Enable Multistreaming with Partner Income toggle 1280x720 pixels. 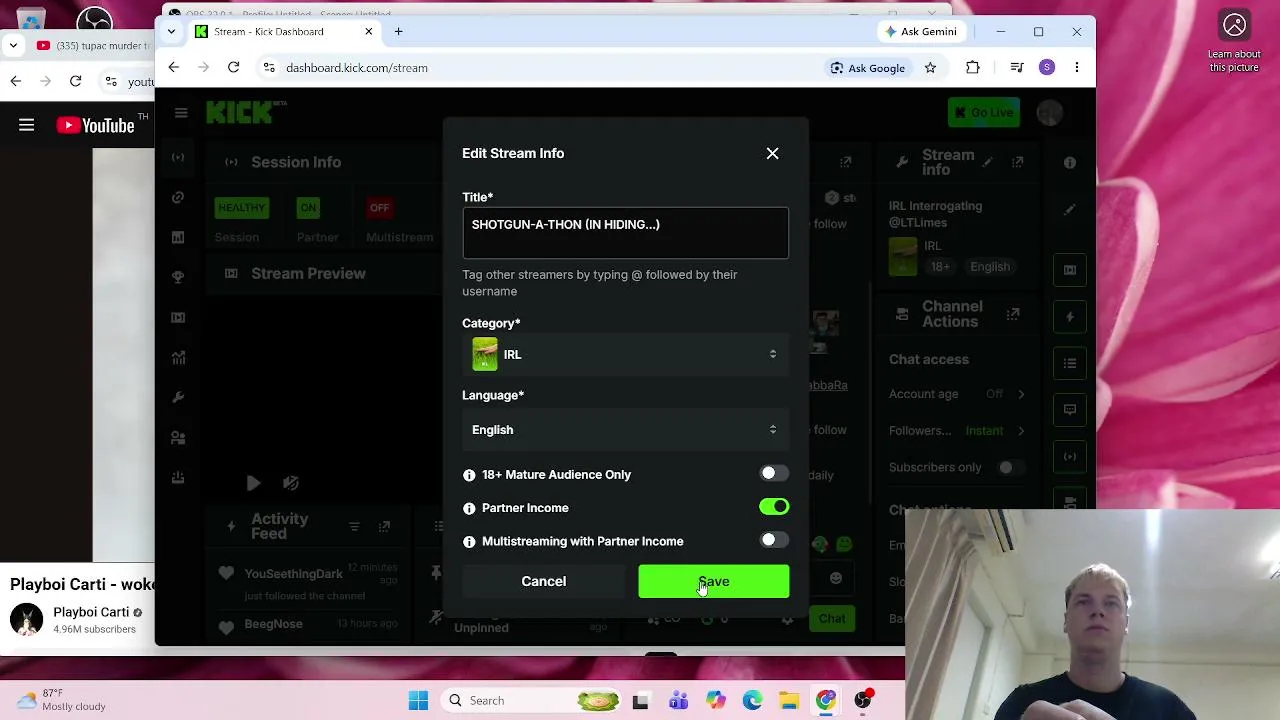pos(774,541)
